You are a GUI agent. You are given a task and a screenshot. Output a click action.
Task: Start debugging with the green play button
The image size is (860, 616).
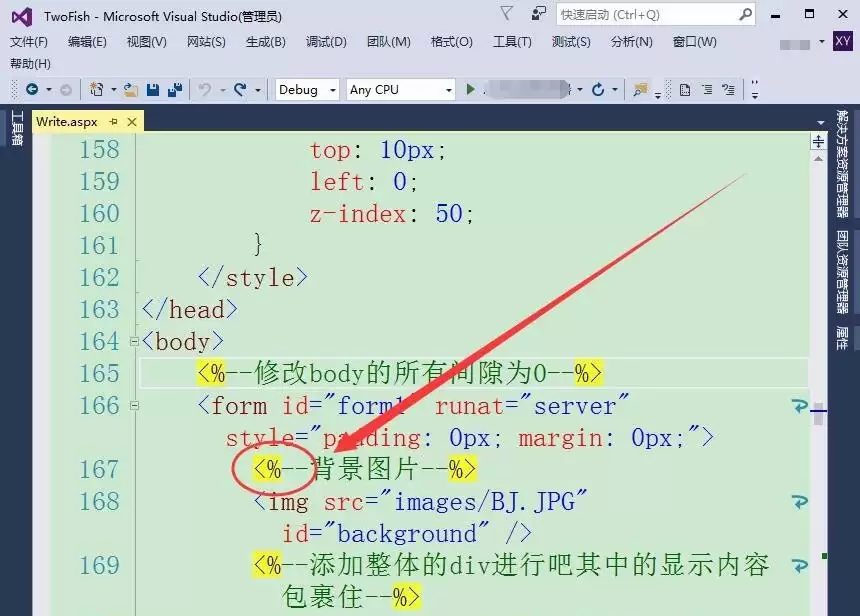tap(470, 90)
